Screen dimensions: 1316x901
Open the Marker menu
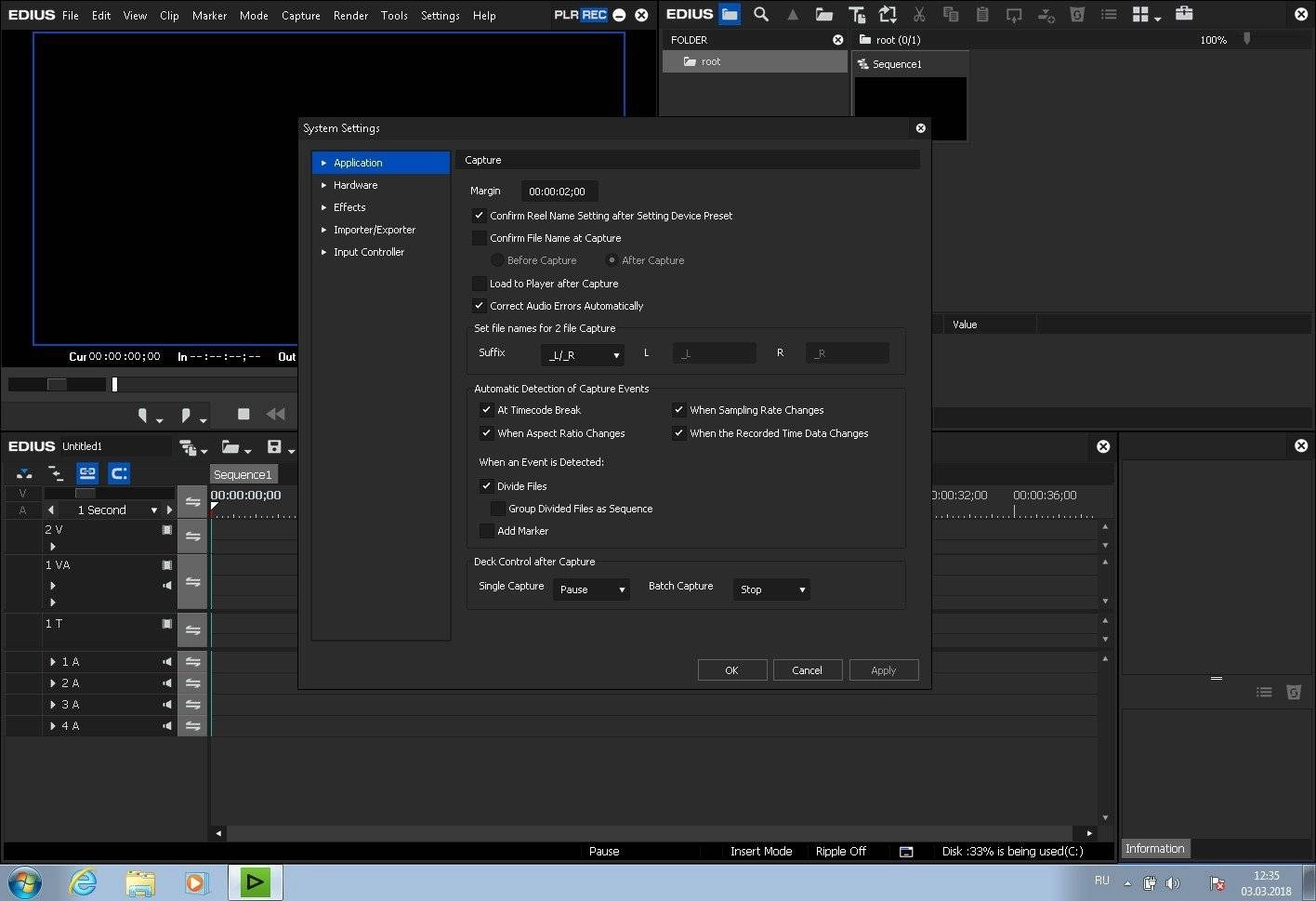coord(209,16)
